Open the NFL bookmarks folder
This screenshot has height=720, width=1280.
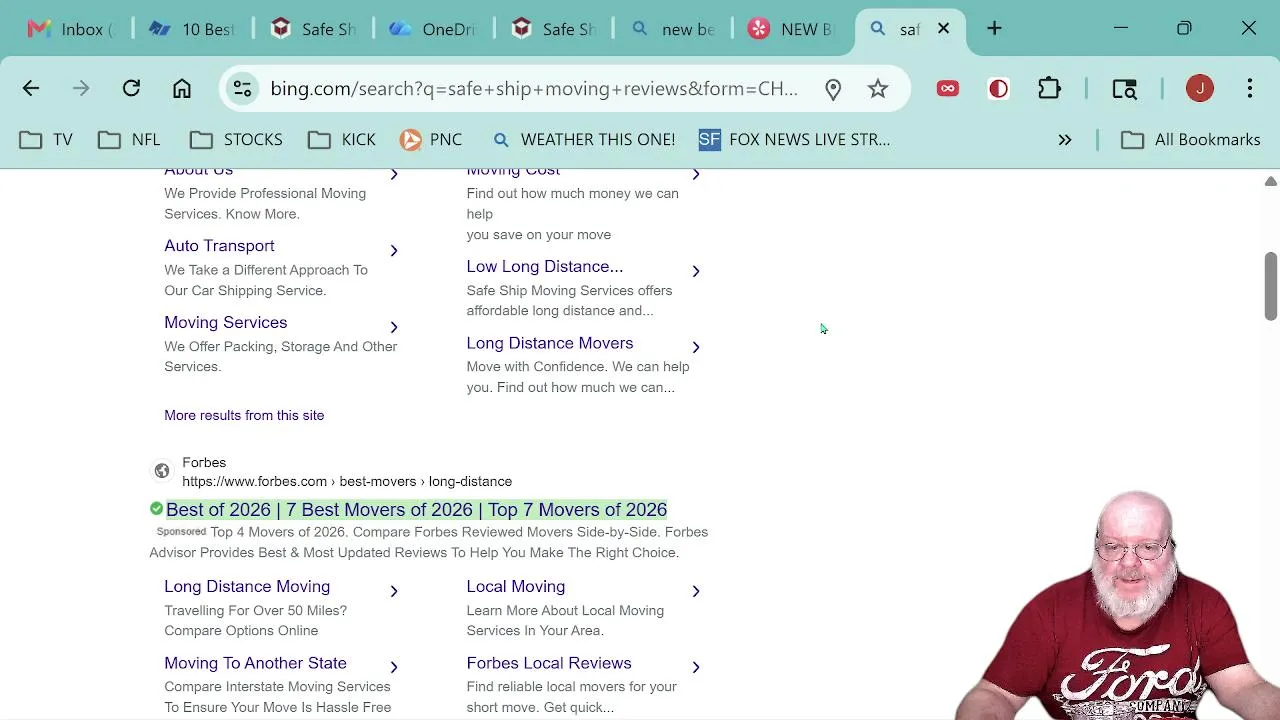click(130, 140)
